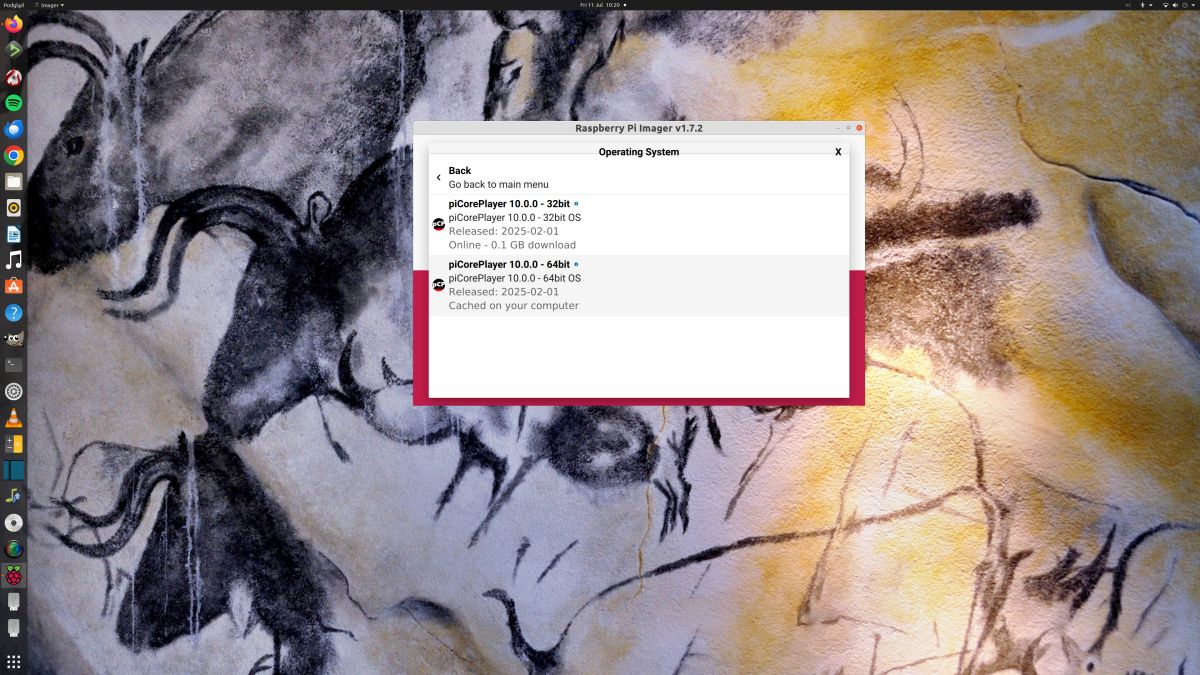The height and width of the screenshot is (675, 1200).
Task: Open Ubuntu Software from the dock
Action: [14, 286]
